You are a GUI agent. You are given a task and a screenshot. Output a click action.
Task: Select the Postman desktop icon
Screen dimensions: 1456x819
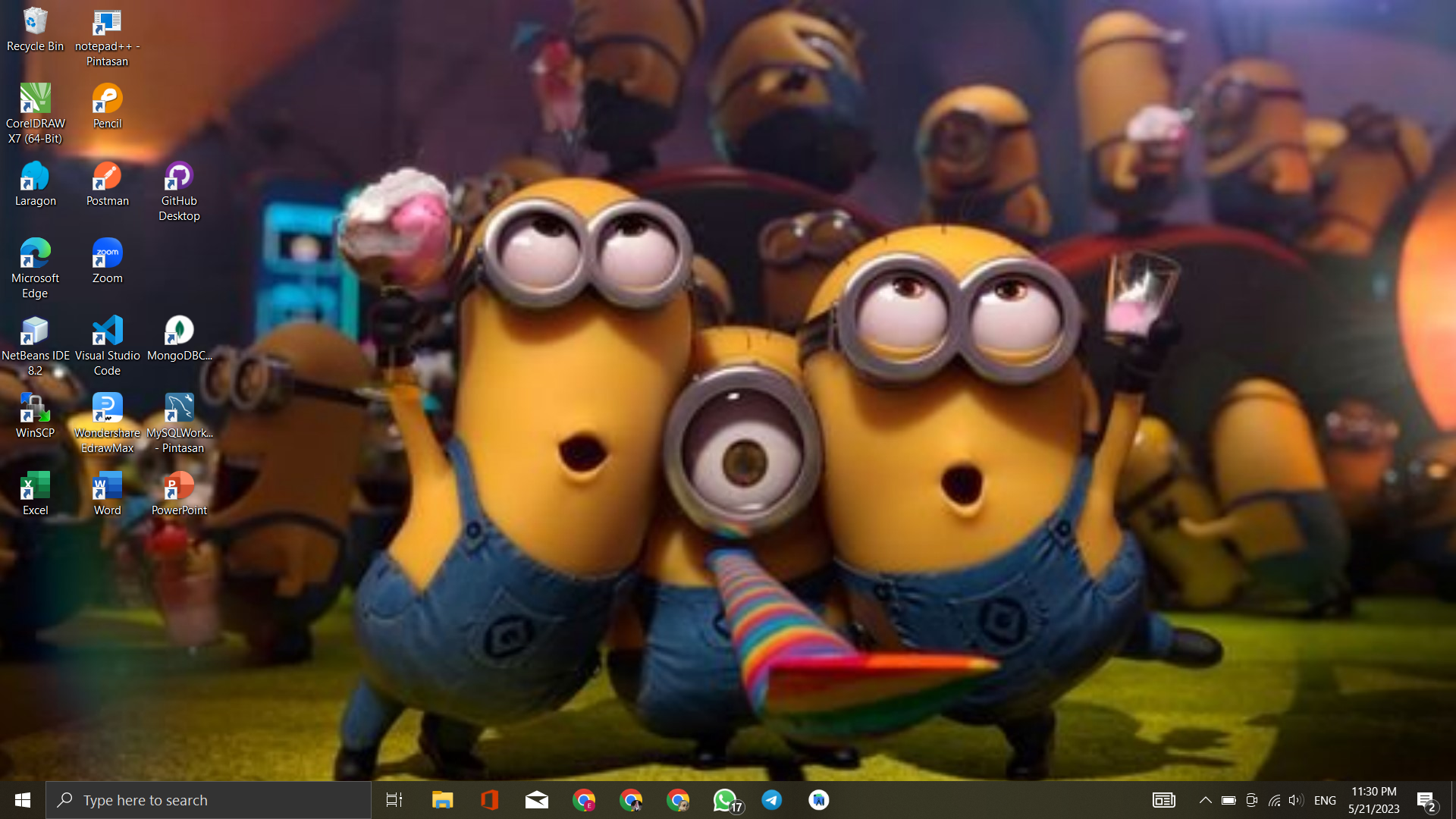107,184
